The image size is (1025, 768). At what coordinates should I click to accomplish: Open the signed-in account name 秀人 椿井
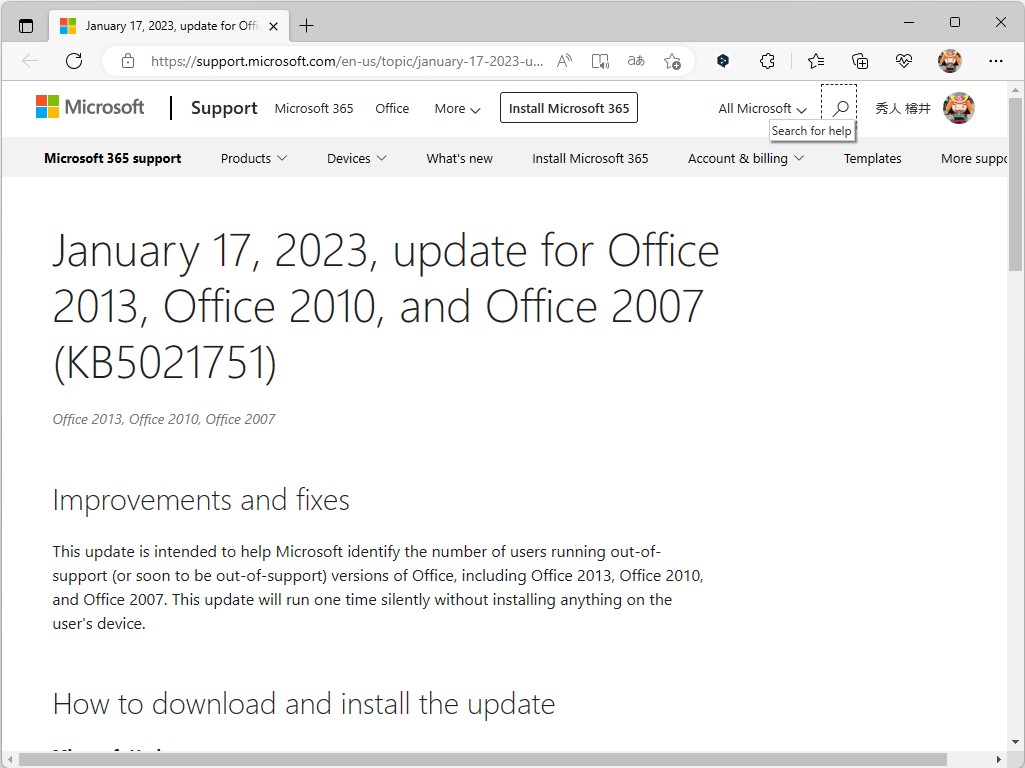[903, 109]
